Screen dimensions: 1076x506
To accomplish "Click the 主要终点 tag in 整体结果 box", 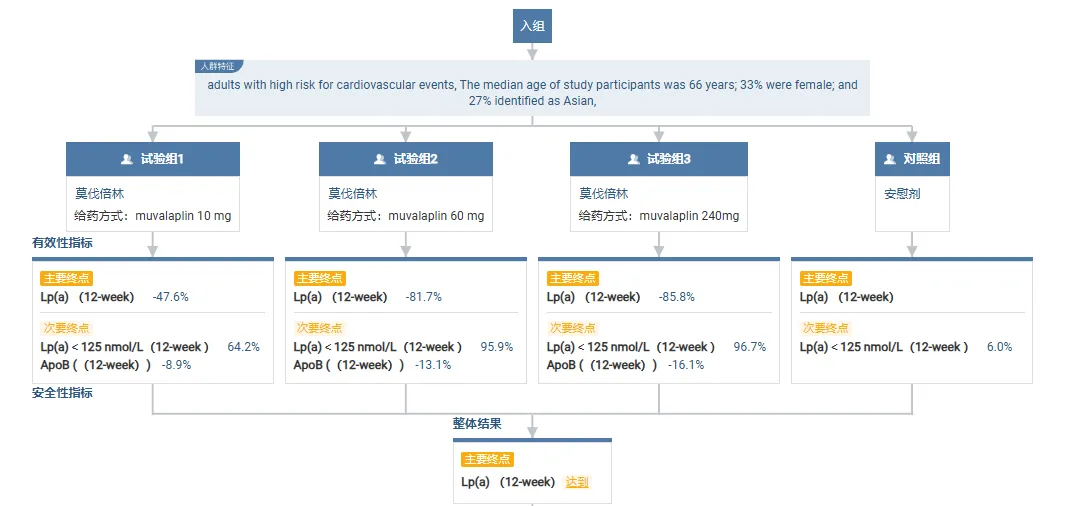I will pyautogui.click(x=487, y=459).
